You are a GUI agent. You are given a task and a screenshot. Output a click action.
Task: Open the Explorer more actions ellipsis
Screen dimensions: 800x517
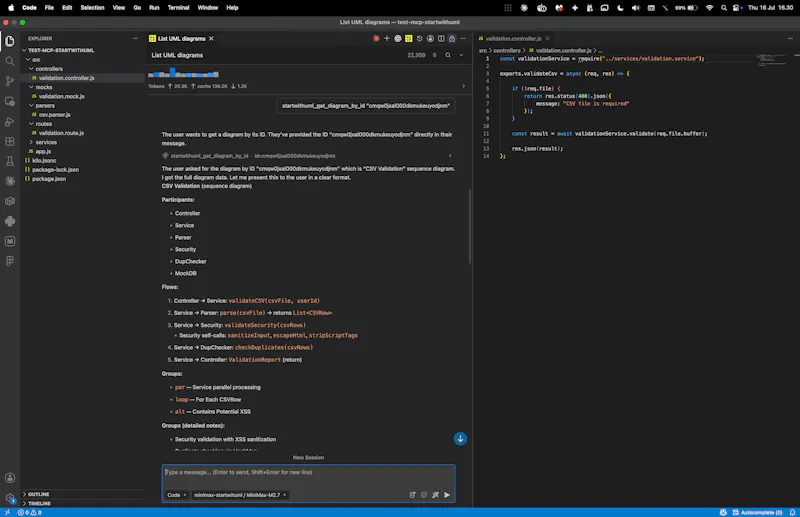(x=135, y=38)
